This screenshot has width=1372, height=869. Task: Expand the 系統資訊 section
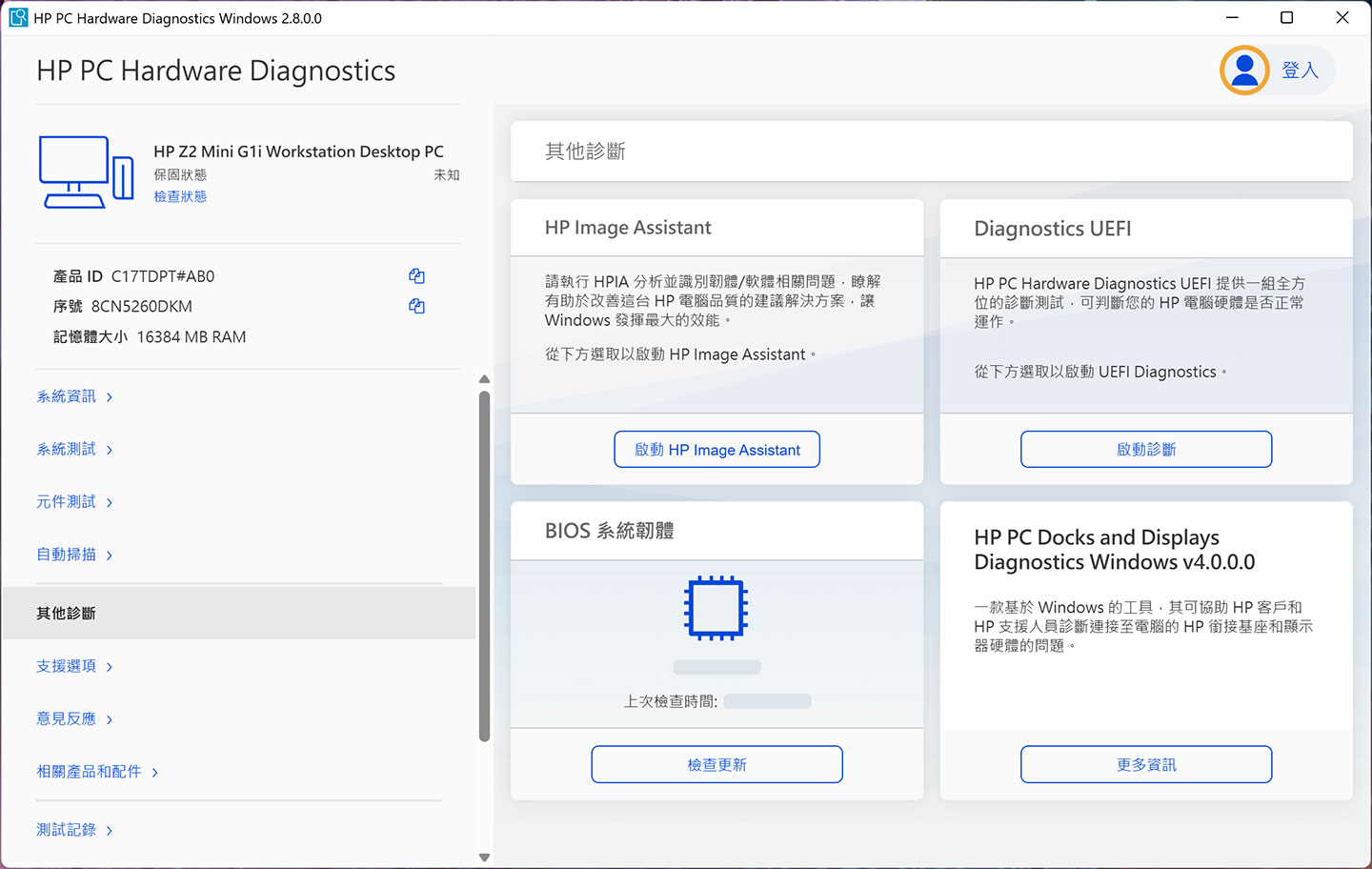pos(67,395)
